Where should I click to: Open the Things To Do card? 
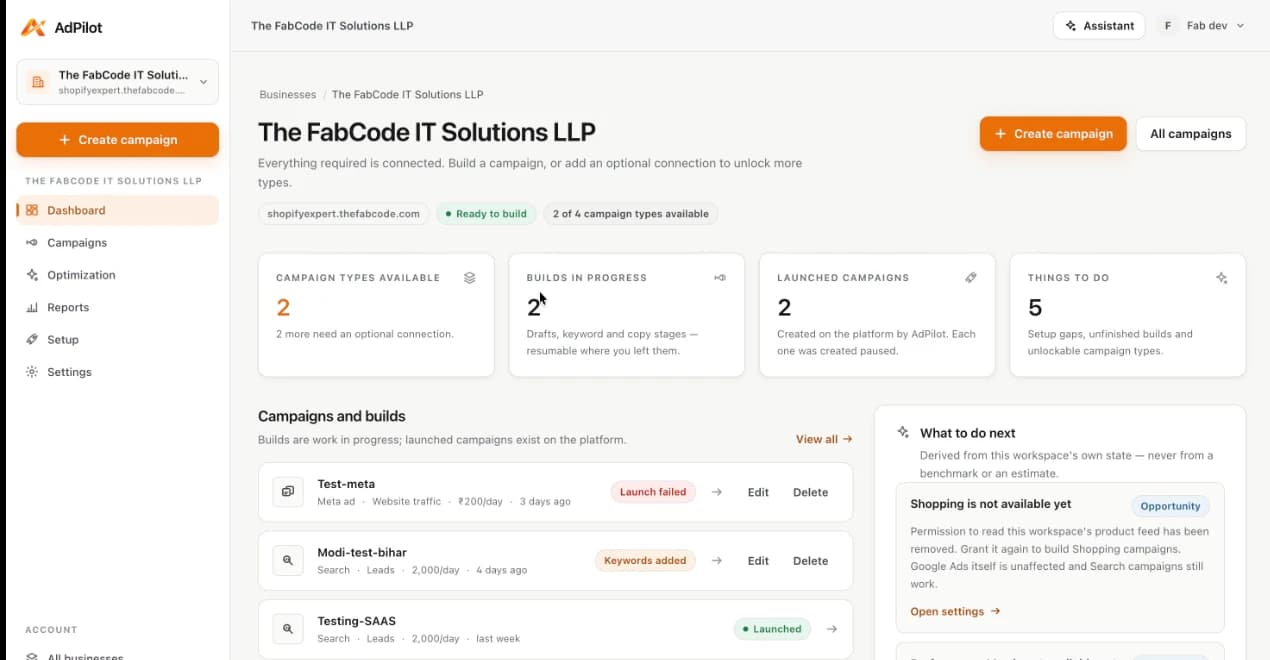pos(1128,315)
